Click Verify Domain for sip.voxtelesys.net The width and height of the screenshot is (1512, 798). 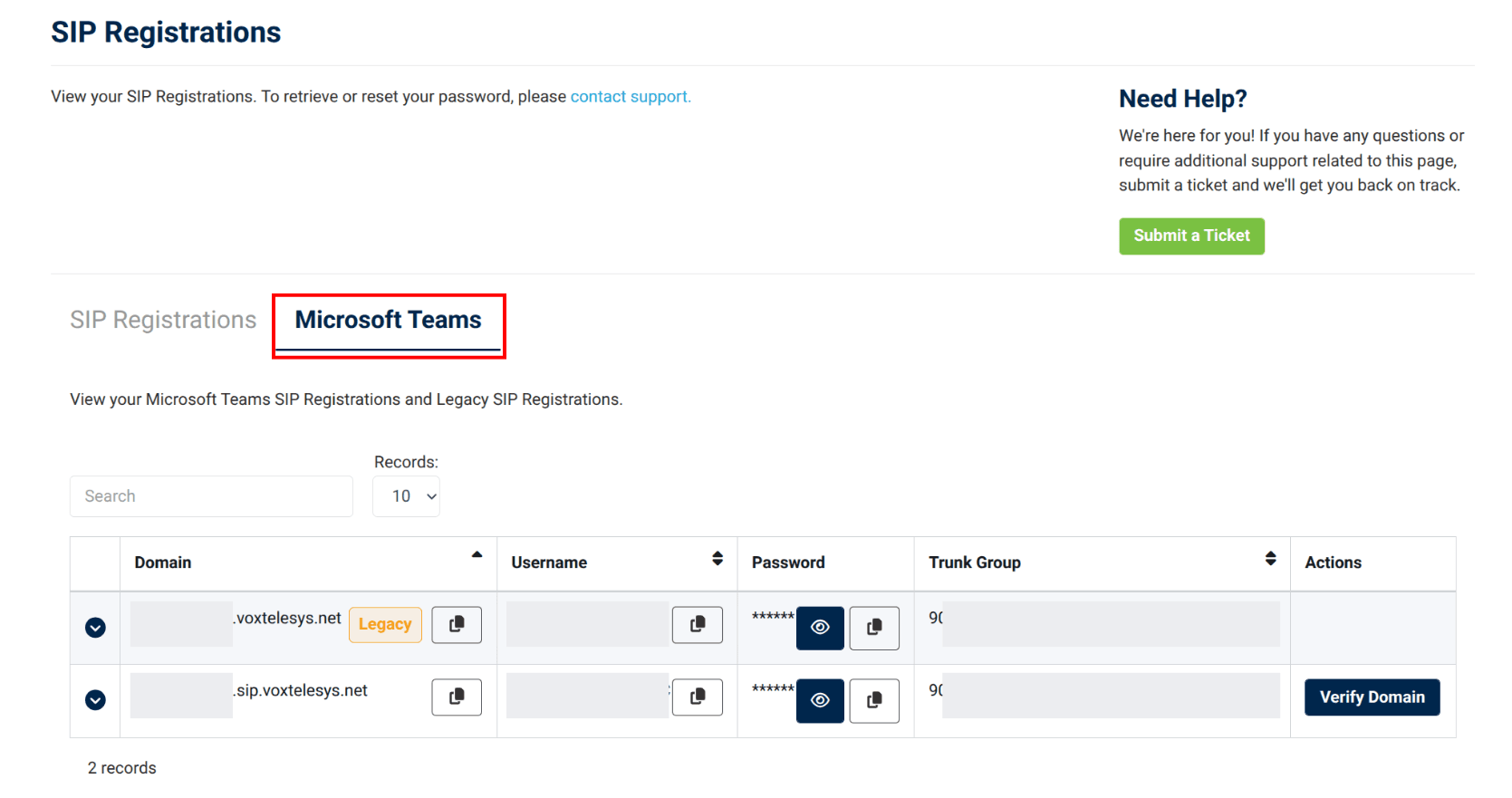click(1372, 697)
